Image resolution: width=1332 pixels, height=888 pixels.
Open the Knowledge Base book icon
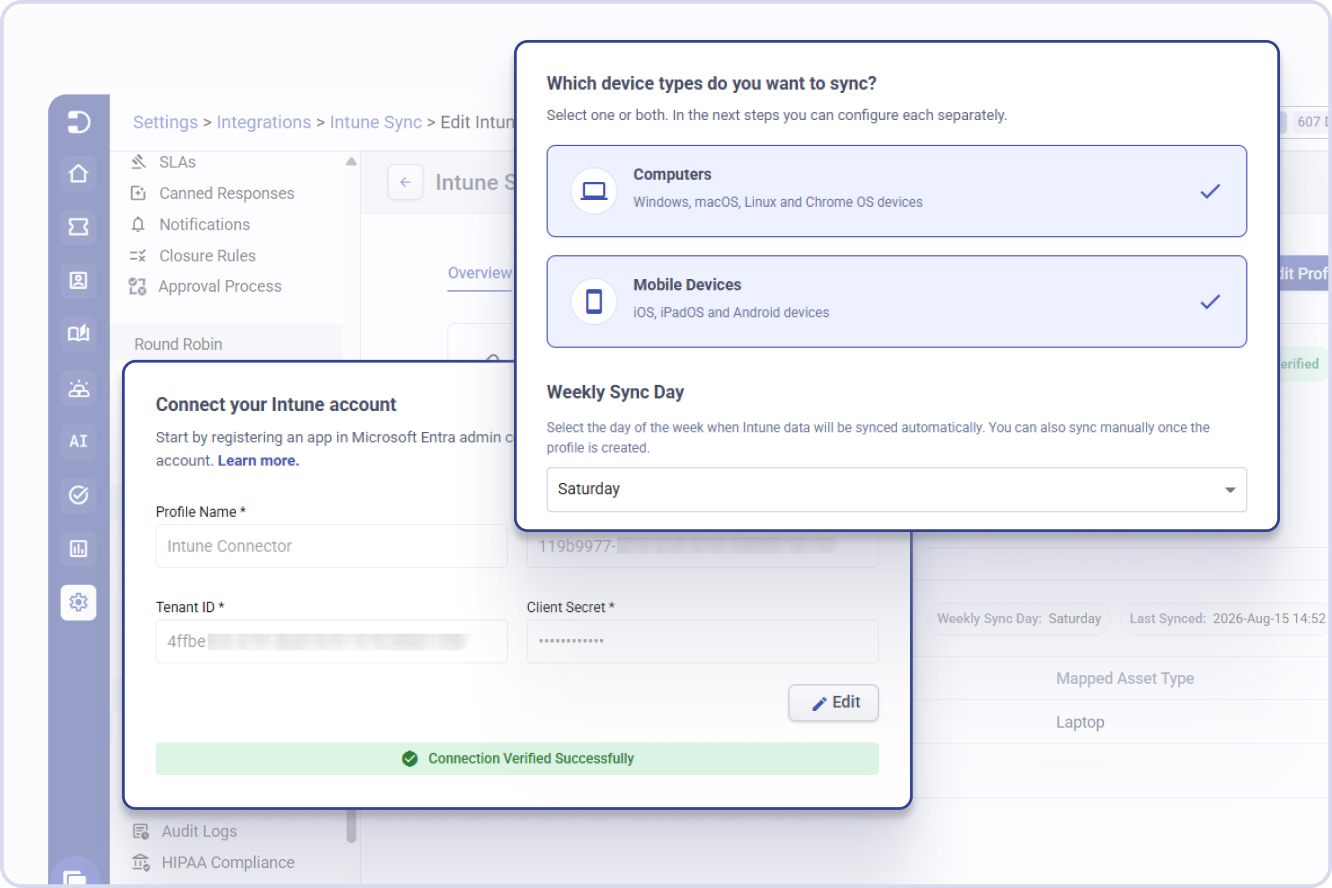coord(78,334)
